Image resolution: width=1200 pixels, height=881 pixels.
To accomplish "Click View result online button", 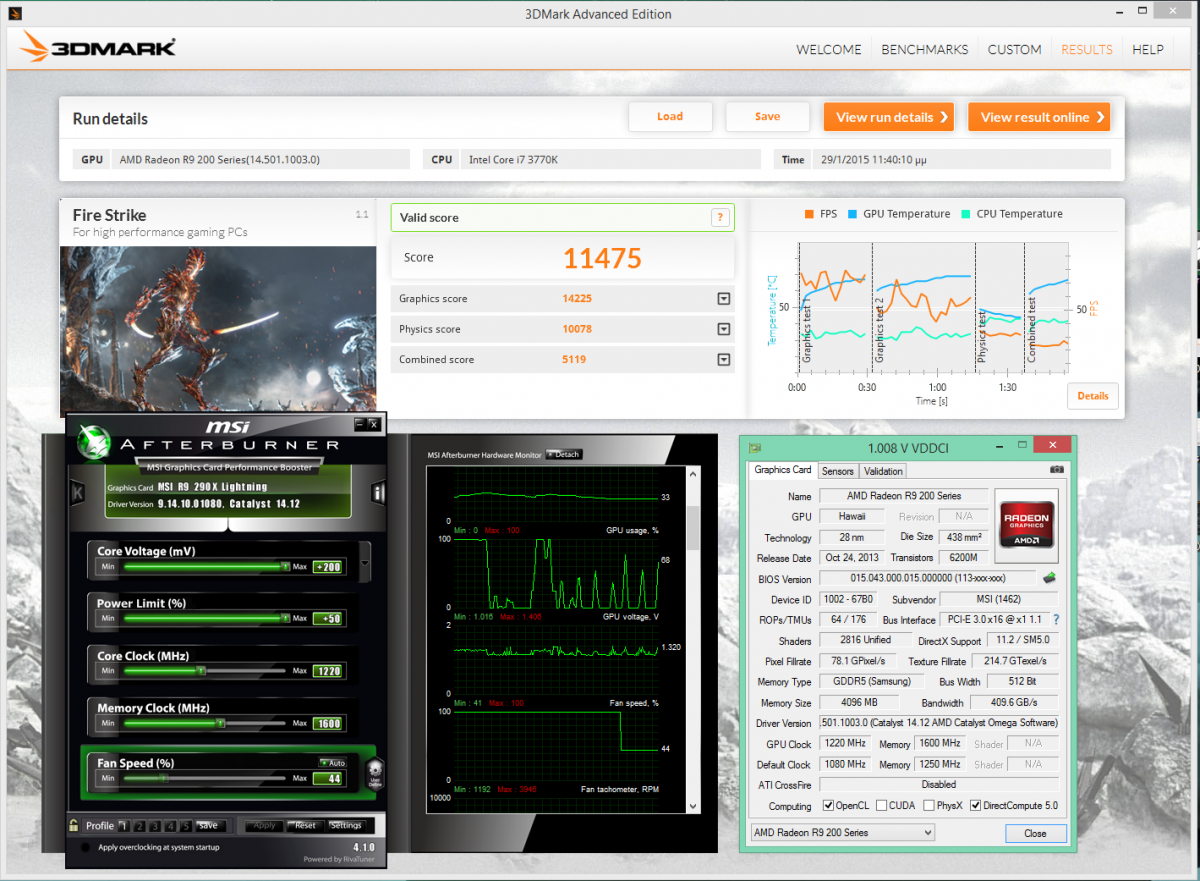I will point(1039,117).
